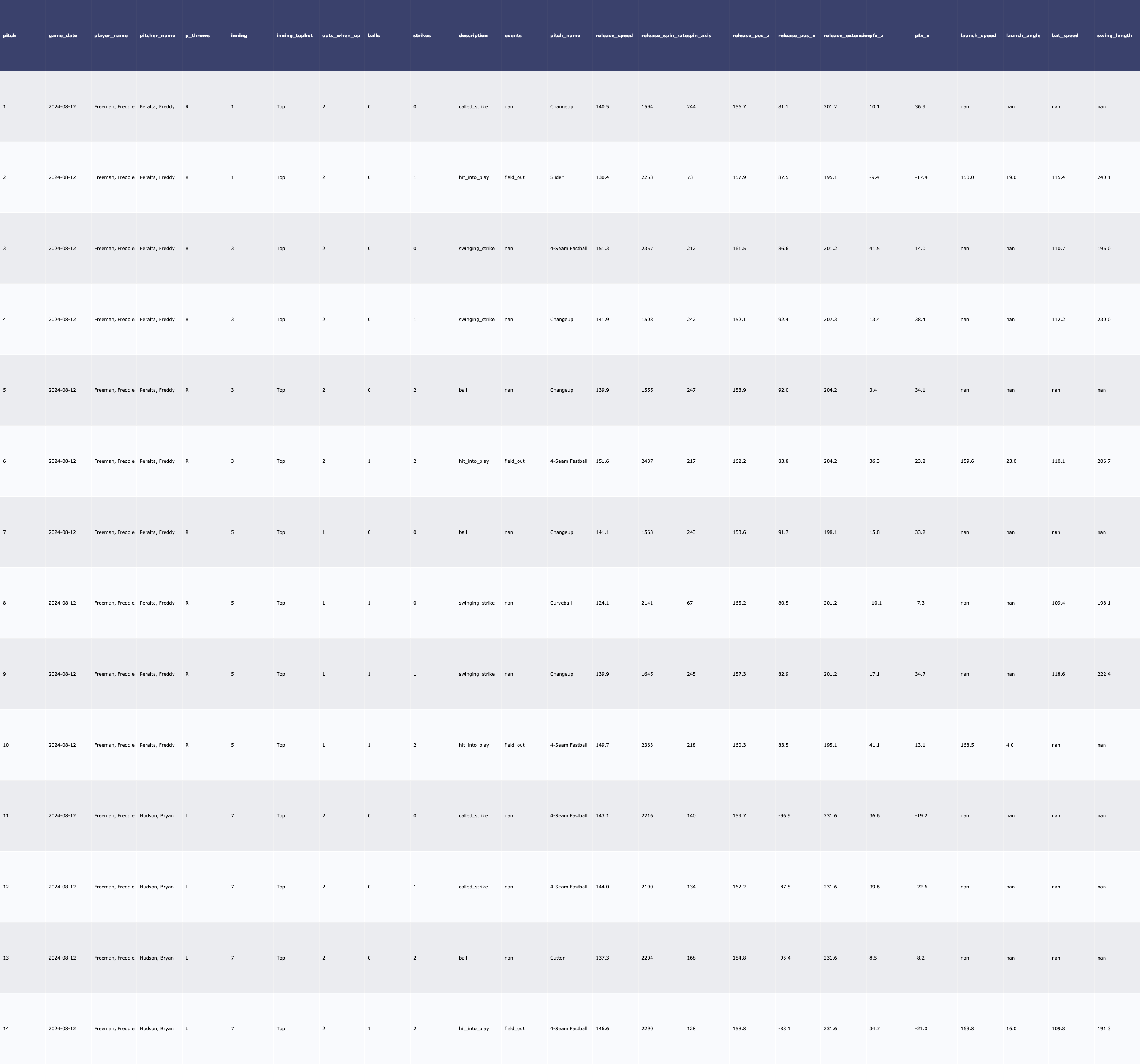This screenshot has width=1140, height=1064.
Task: Click the spin_axis column header
Action: point(699,36)
